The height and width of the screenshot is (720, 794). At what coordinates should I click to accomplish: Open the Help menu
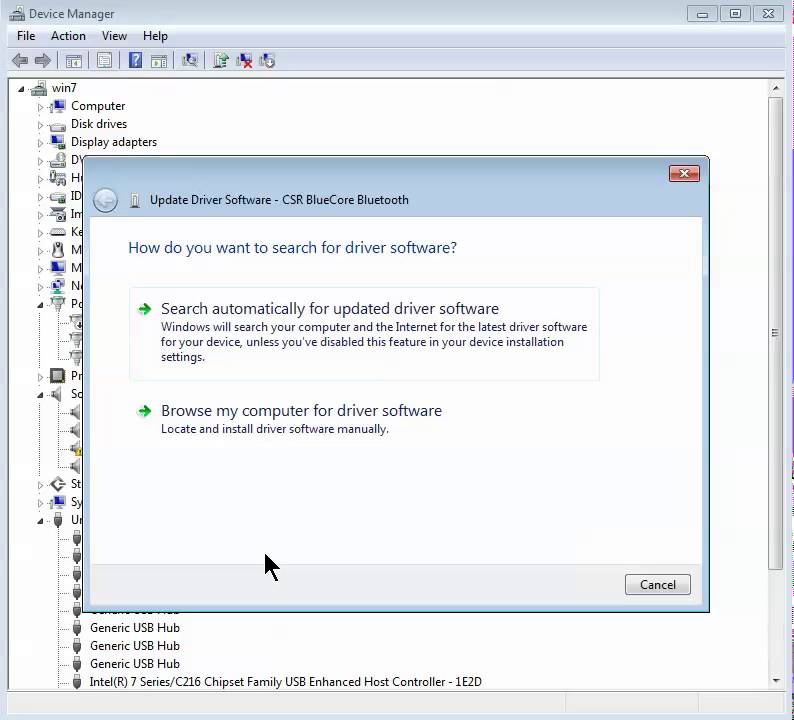[x=155, y=36]
